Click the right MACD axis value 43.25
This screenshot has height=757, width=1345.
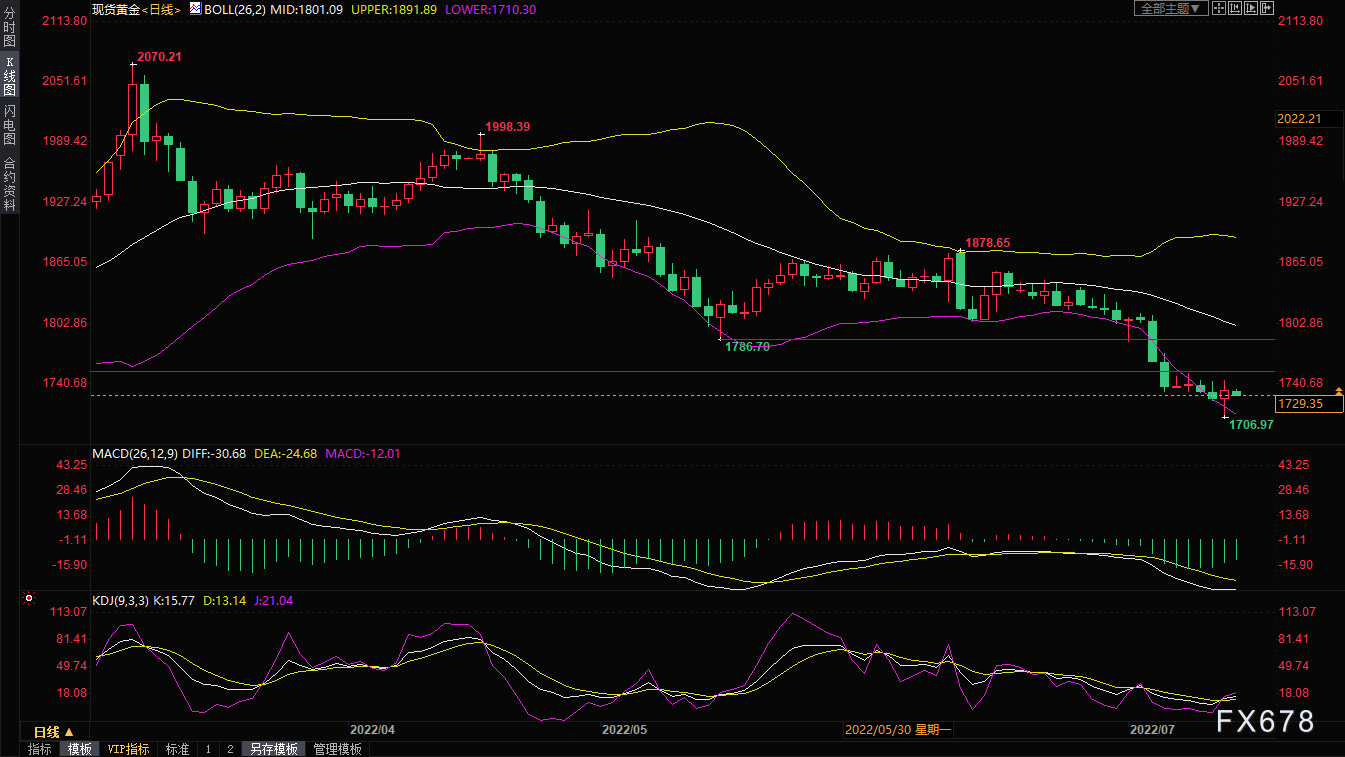coord(1294,465)
